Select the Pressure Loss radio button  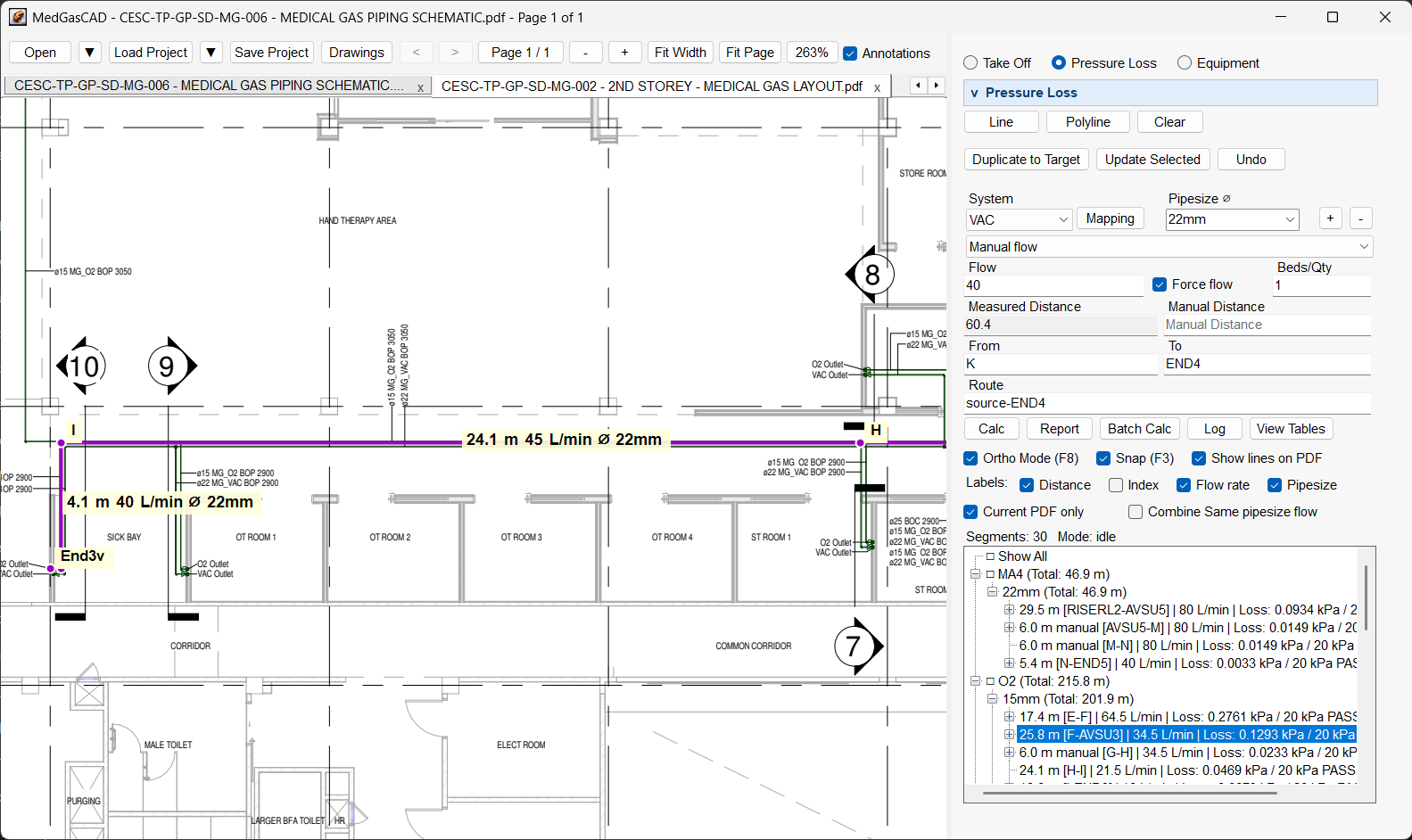(x=1059, y=62)
